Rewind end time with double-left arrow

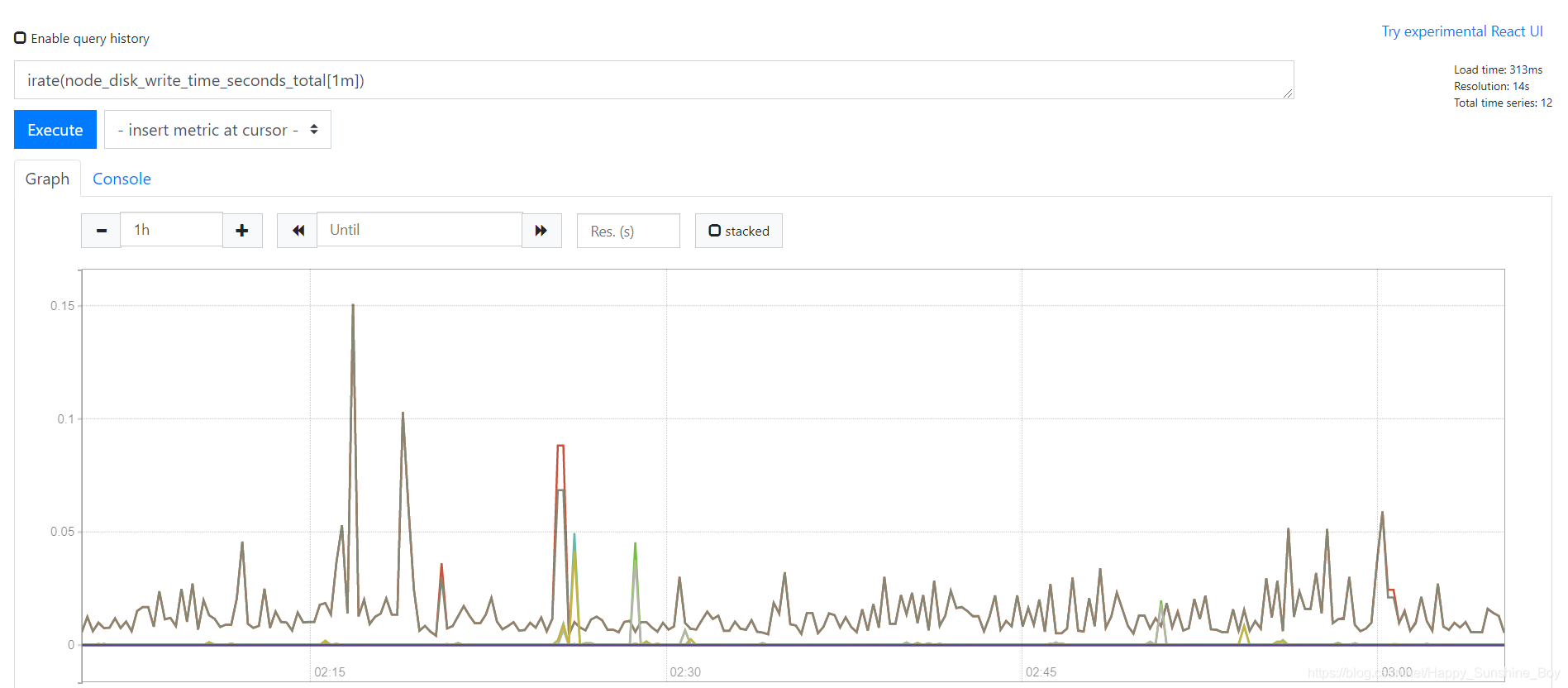click(298, 231)
